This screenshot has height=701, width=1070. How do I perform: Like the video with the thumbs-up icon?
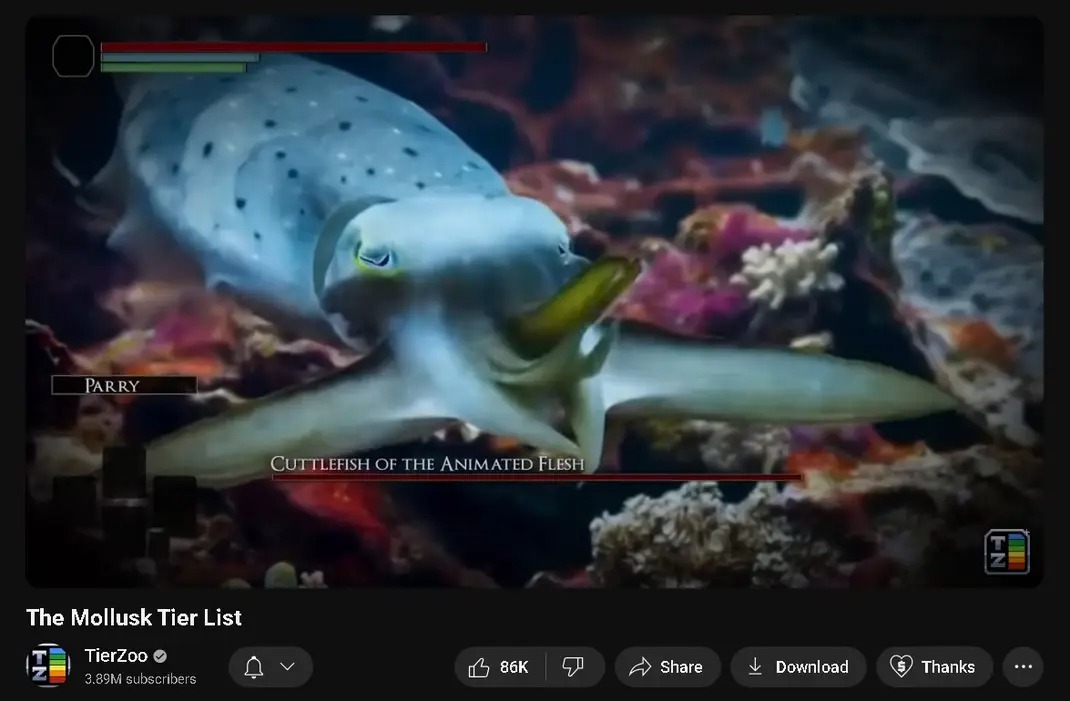(479, 667)
